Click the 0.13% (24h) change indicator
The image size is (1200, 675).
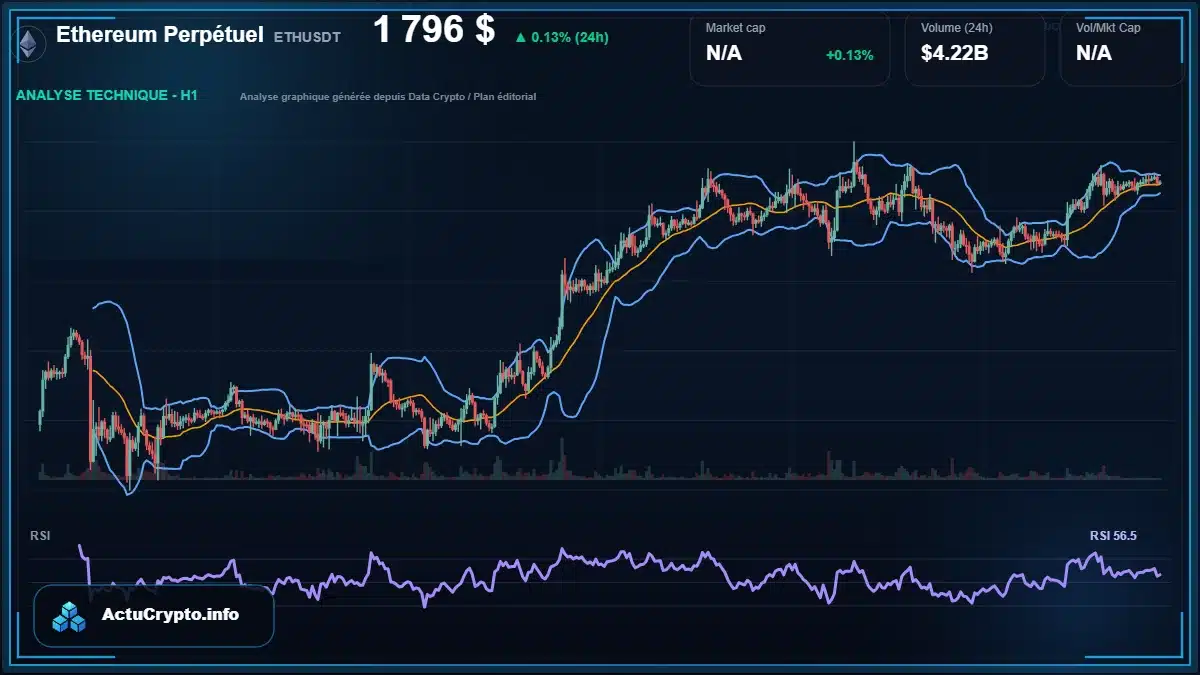tap(561, 37)
